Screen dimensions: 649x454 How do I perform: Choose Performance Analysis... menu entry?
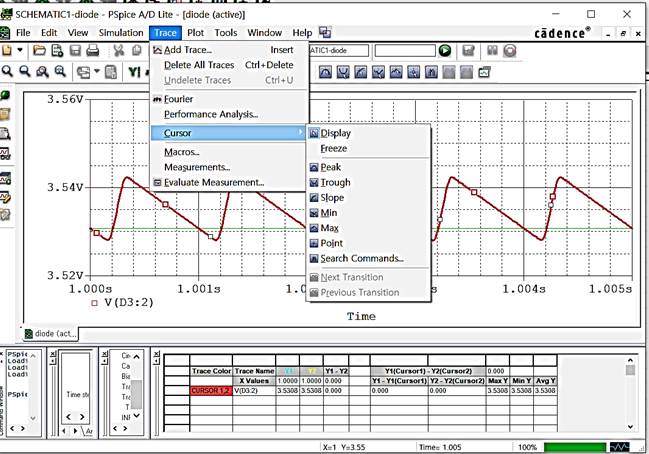228,114
